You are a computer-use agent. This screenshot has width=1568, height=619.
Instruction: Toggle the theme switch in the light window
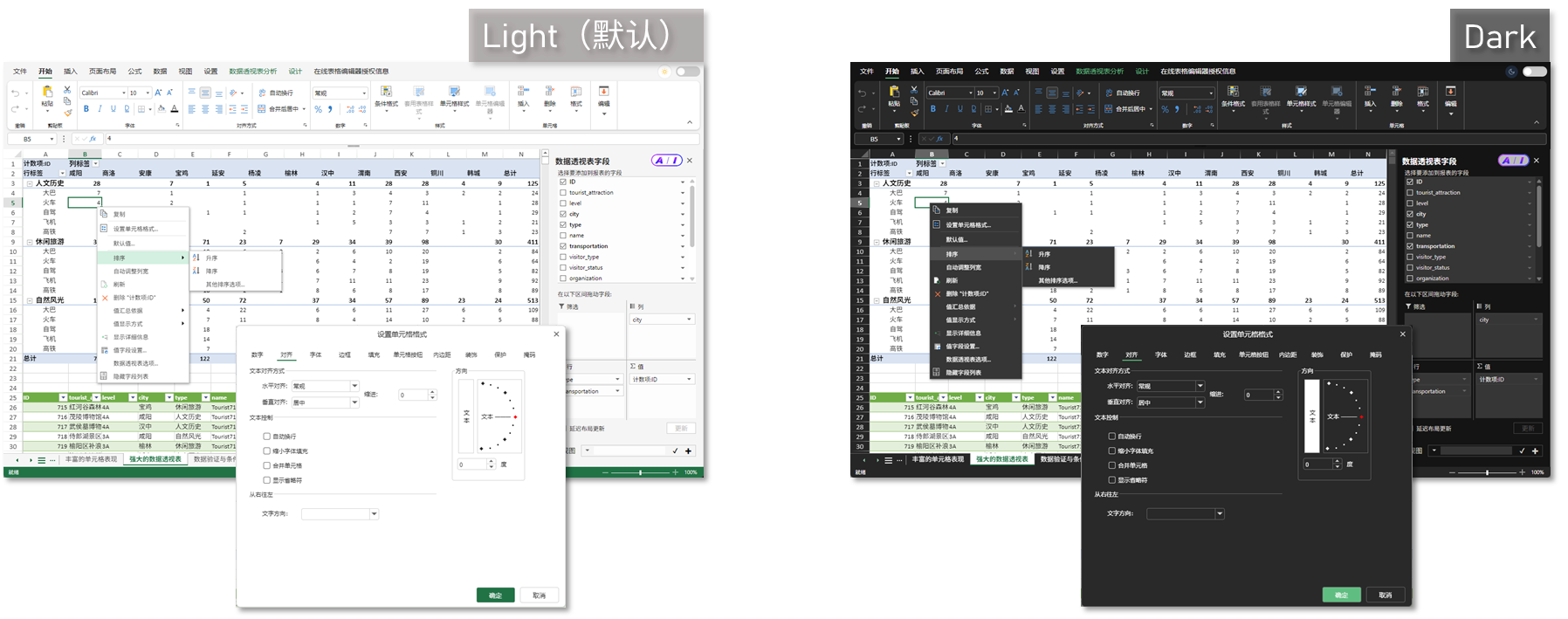click(x=688, y=72)
